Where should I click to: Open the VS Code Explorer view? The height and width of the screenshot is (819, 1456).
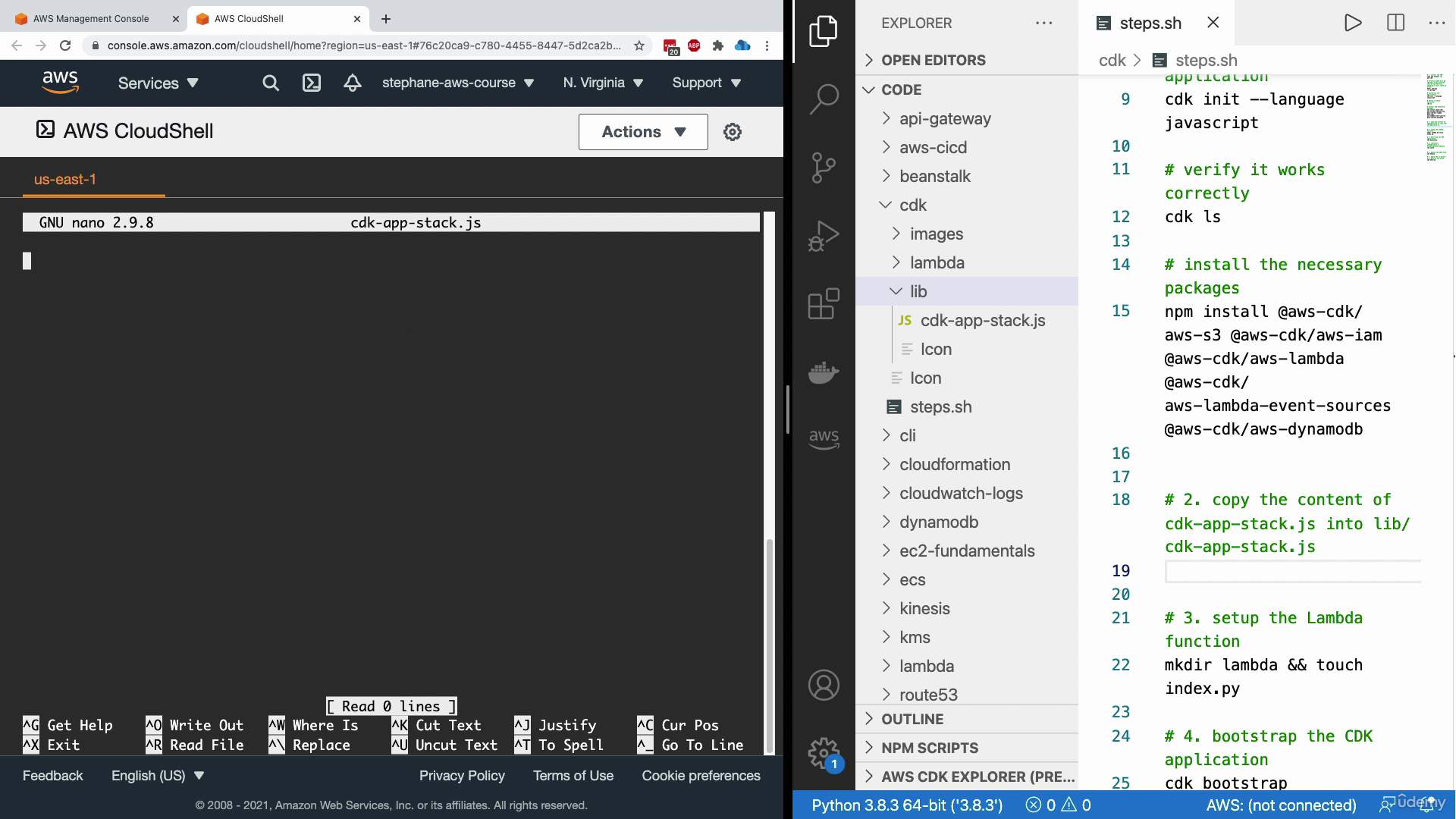point(824,31)
